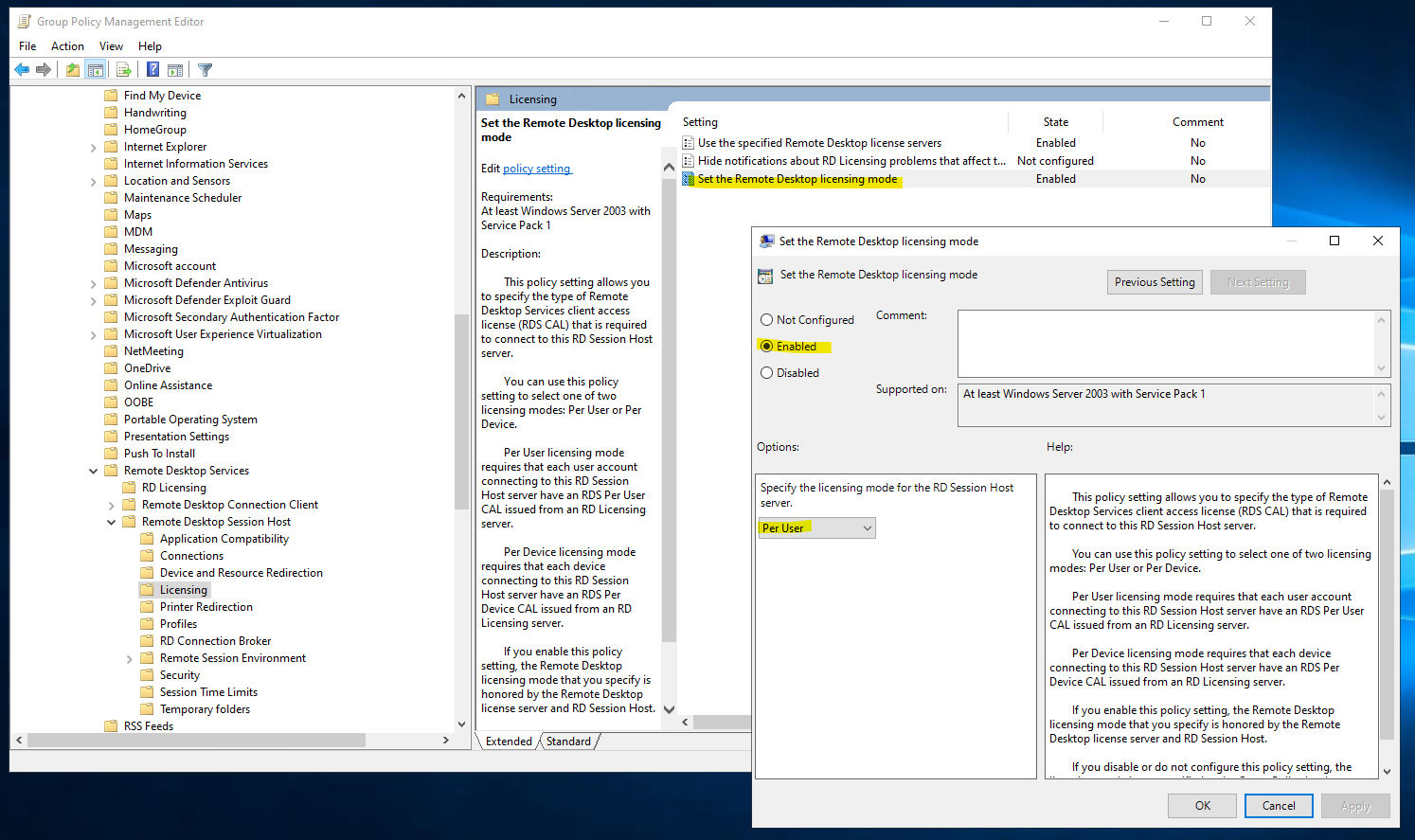The image size is (1415, 840).
Task: Click the OneDrive folder icon
Action: pyautogui.click(x=111, y=367)
